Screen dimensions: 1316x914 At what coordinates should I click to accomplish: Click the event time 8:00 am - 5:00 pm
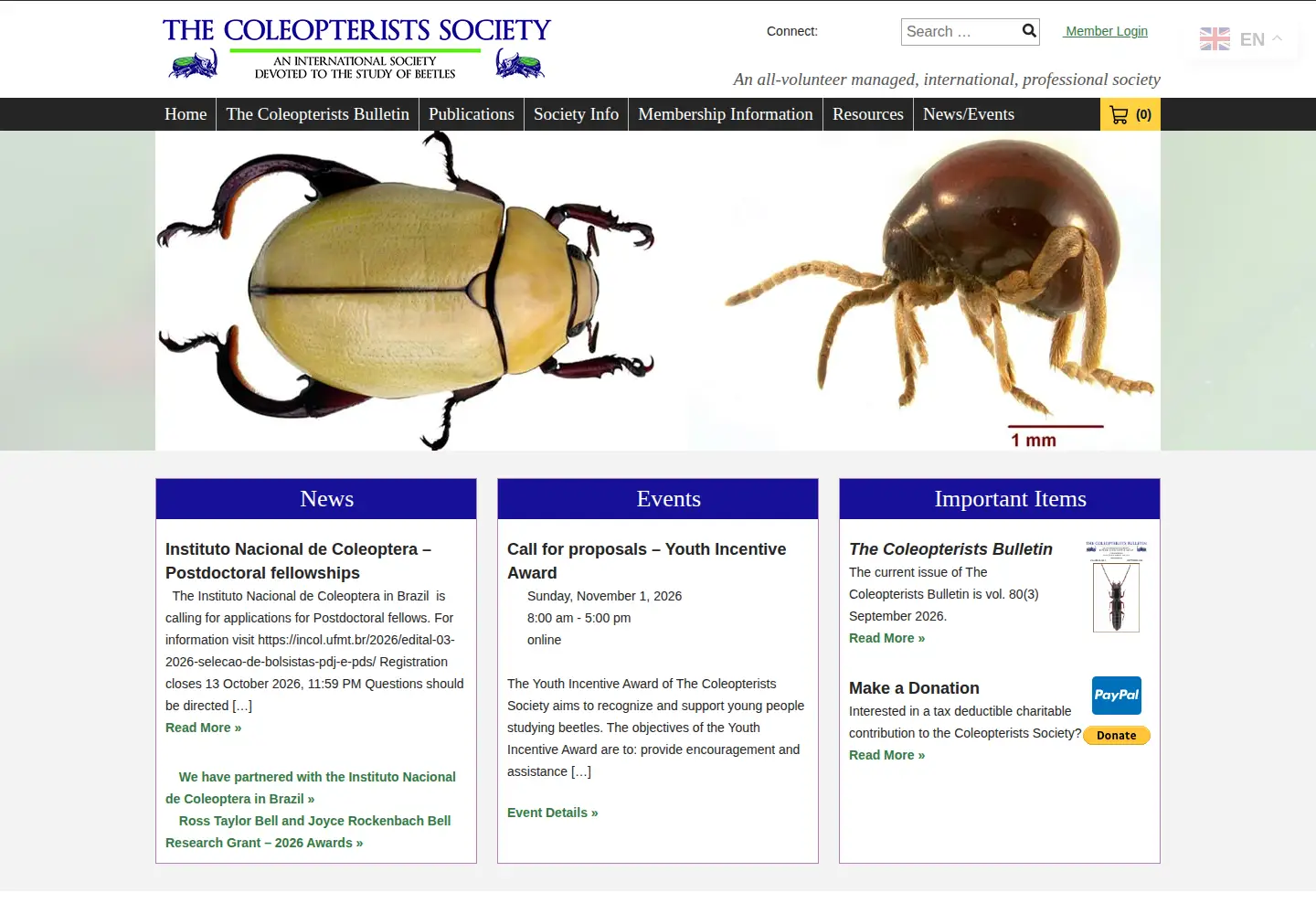(578, 618)
